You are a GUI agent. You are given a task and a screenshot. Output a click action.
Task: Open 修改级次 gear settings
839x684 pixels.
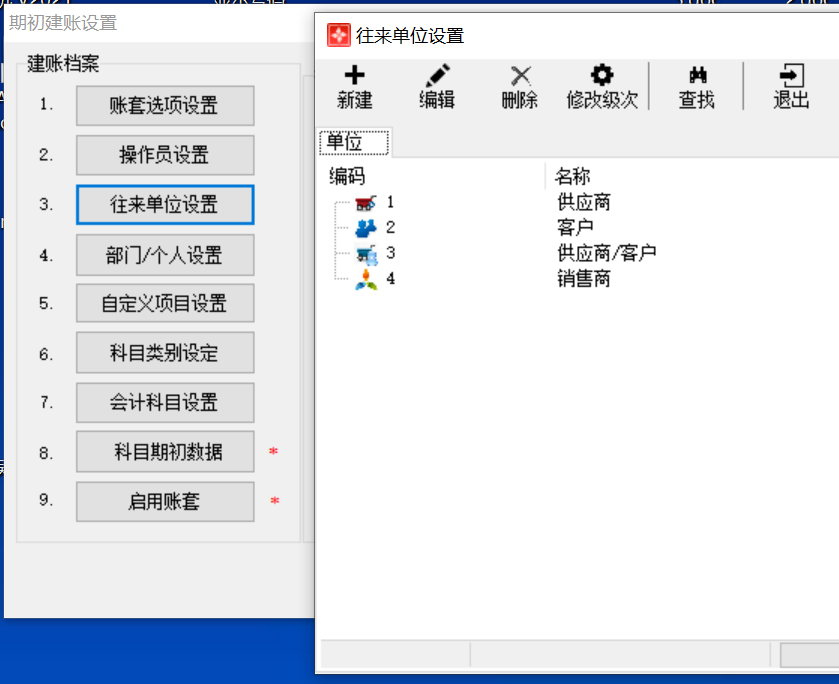(x=601, y=76)
